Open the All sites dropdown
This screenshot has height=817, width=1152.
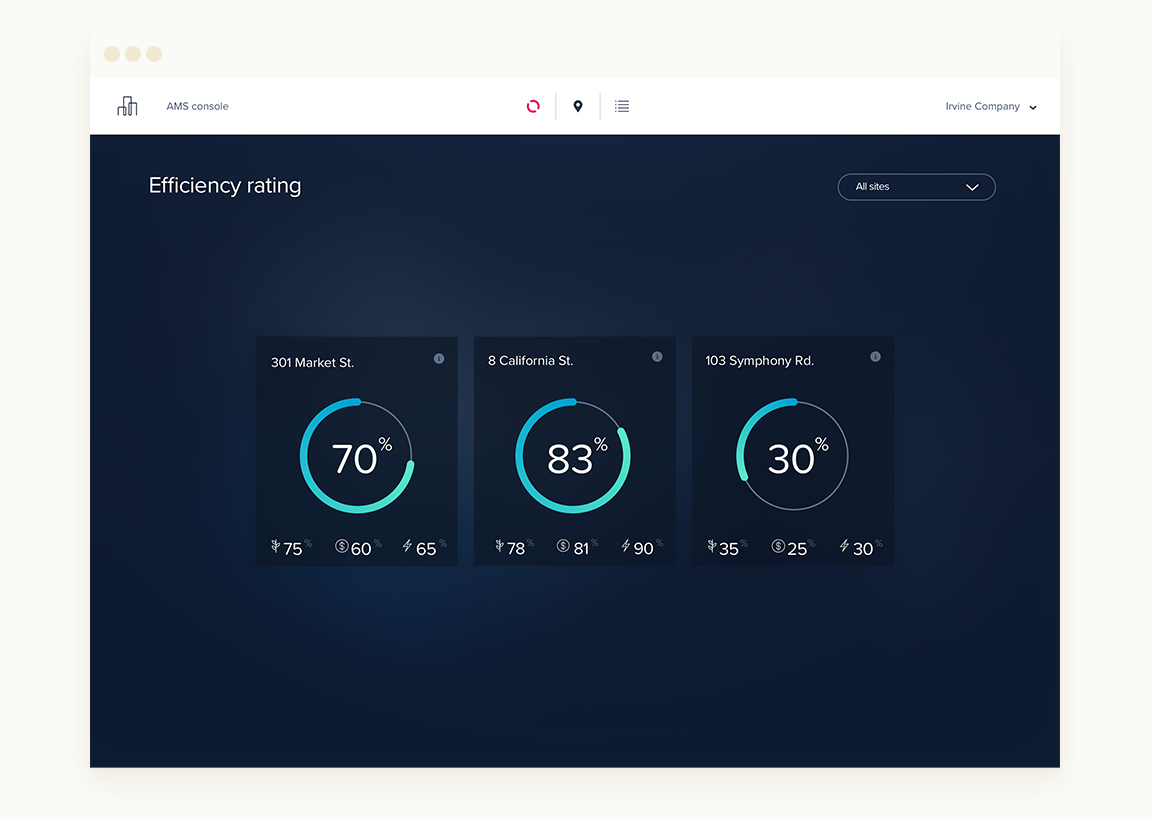(x=916, y=187)
